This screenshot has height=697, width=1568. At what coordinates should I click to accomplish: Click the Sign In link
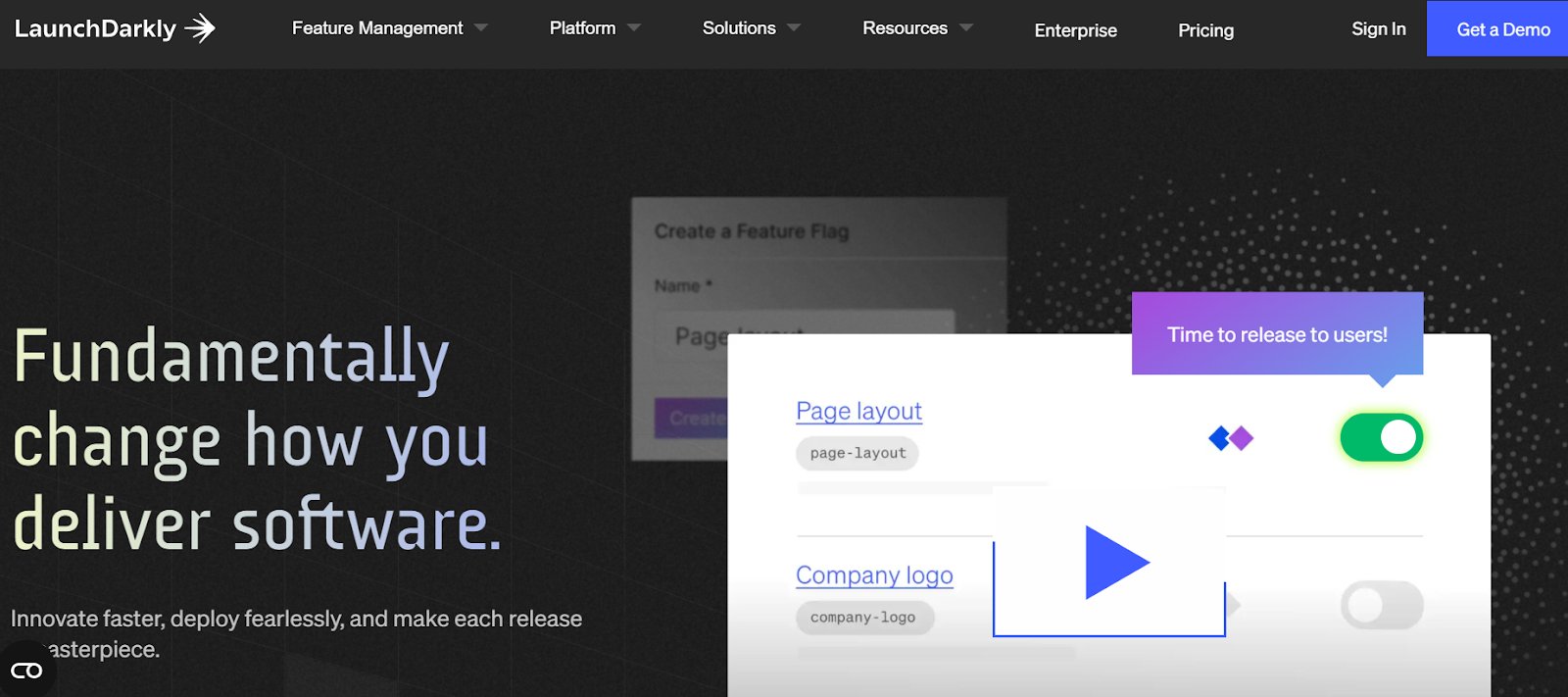pos(1378,29)
